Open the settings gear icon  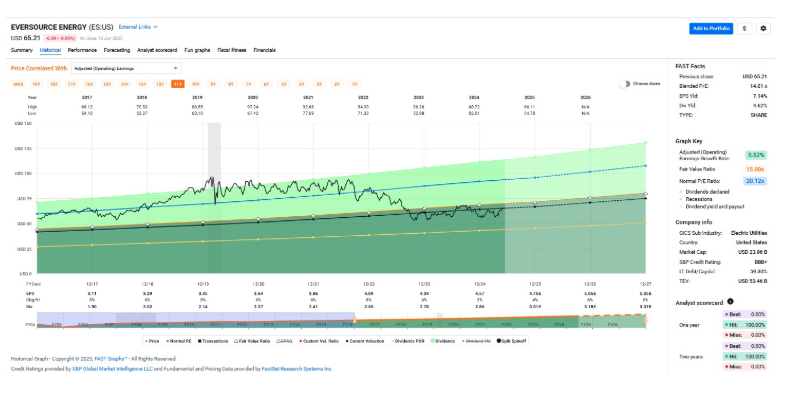pos(763,29)
